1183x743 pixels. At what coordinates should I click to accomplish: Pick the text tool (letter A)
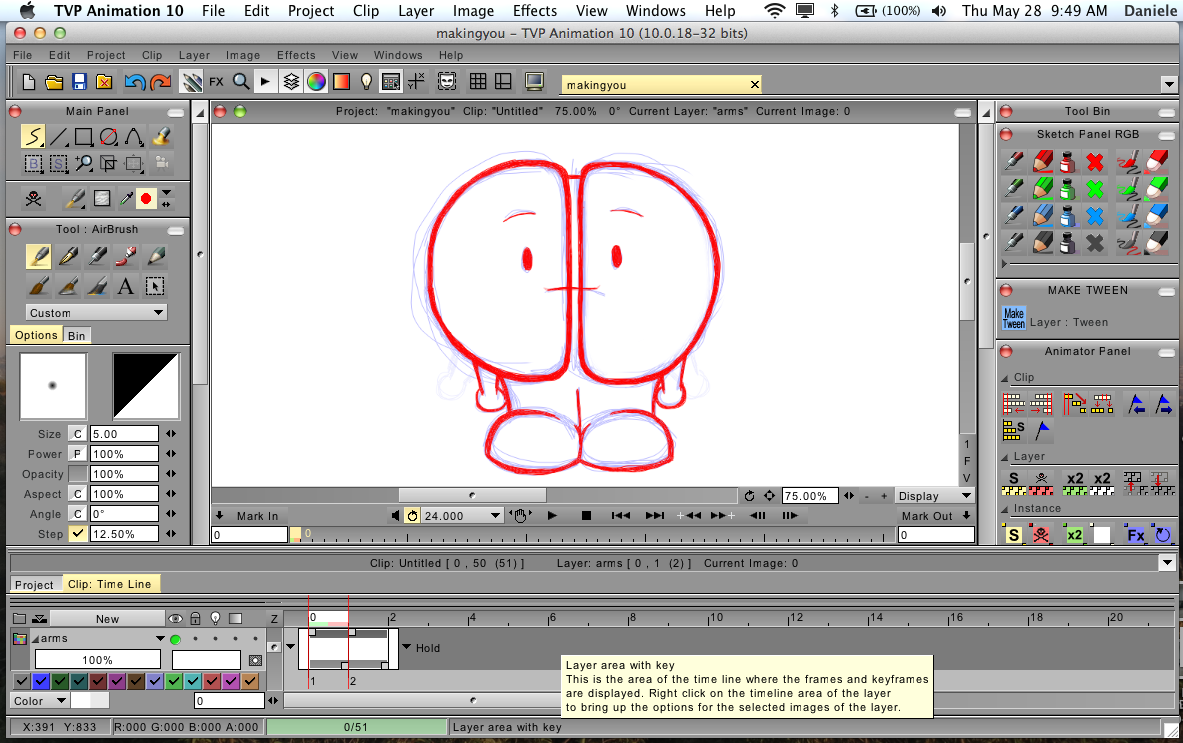[125, 286]
